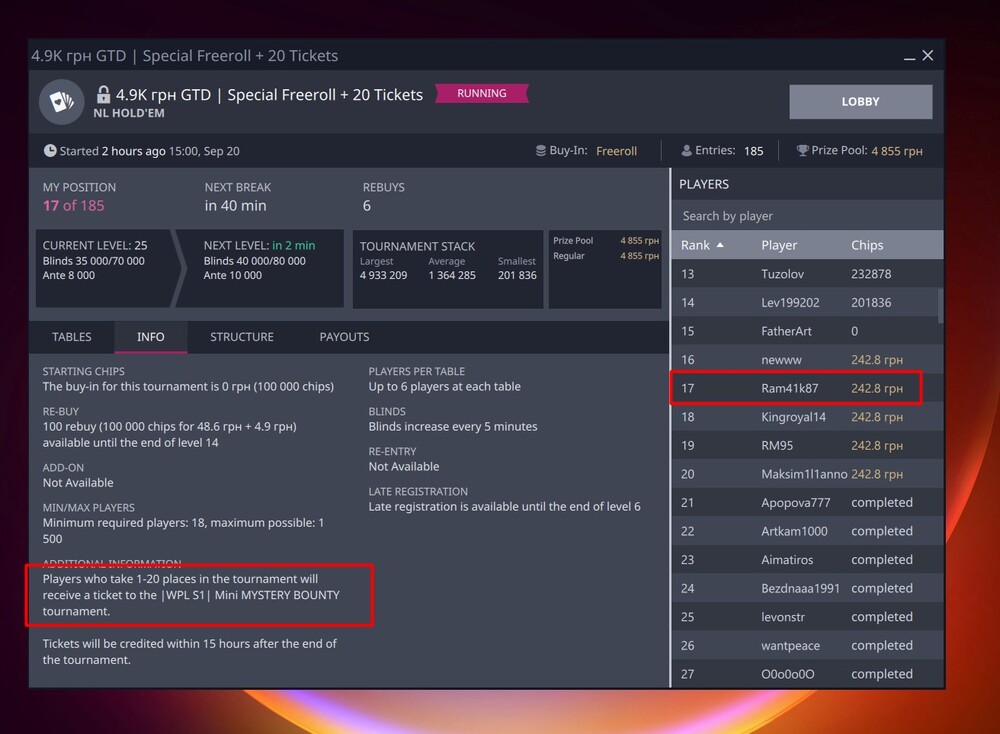Viewport: 1000px width, 734px height.
Task: Click the clock icon next to Started
Action: click(x=50, y=151)
